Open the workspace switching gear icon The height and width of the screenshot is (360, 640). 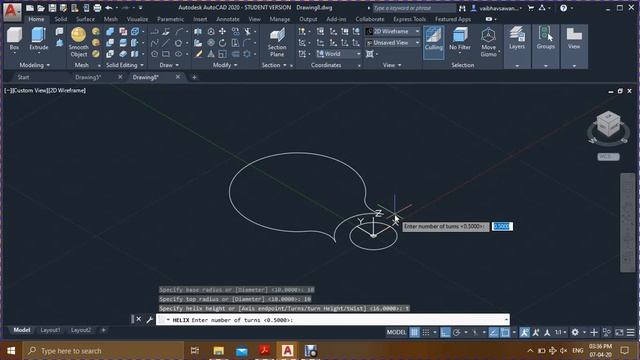coord(575,333)
